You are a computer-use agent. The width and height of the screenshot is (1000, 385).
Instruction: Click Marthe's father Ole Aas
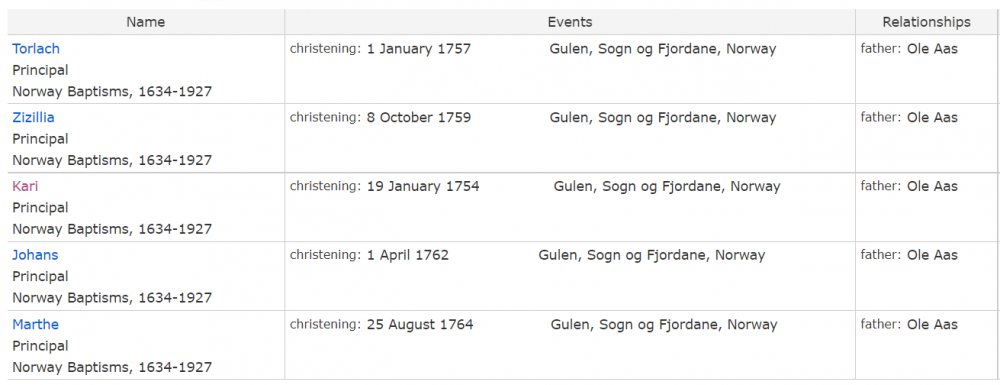pos(932,324)
